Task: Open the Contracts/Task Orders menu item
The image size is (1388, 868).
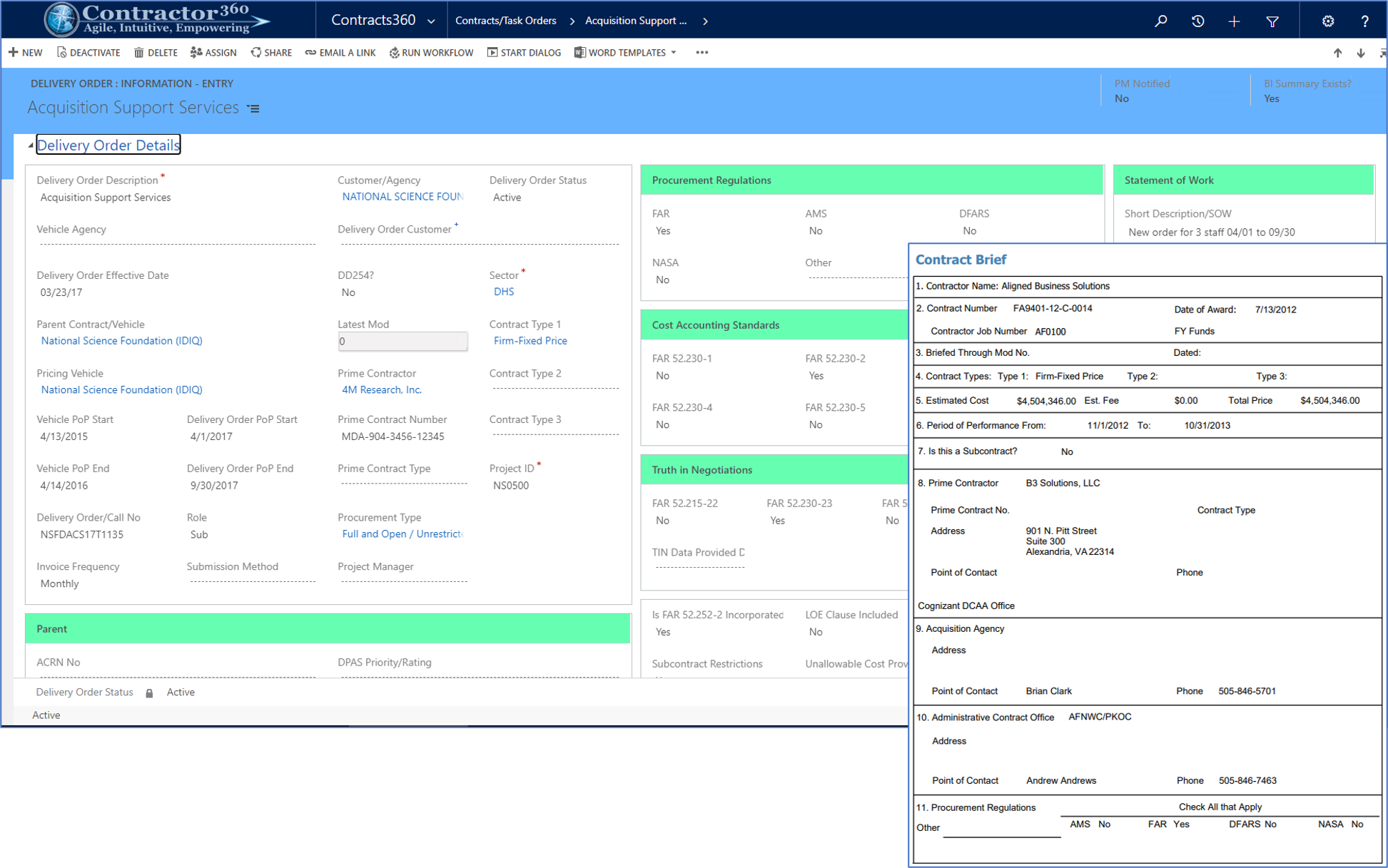Action: [530, 19]
